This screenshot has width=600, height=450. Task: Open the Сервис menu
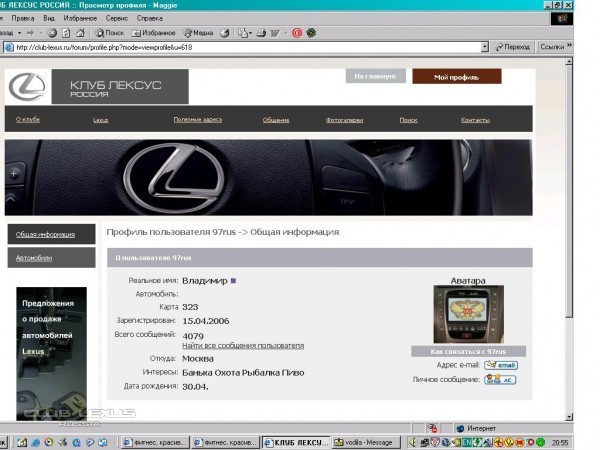coord(116,18)
